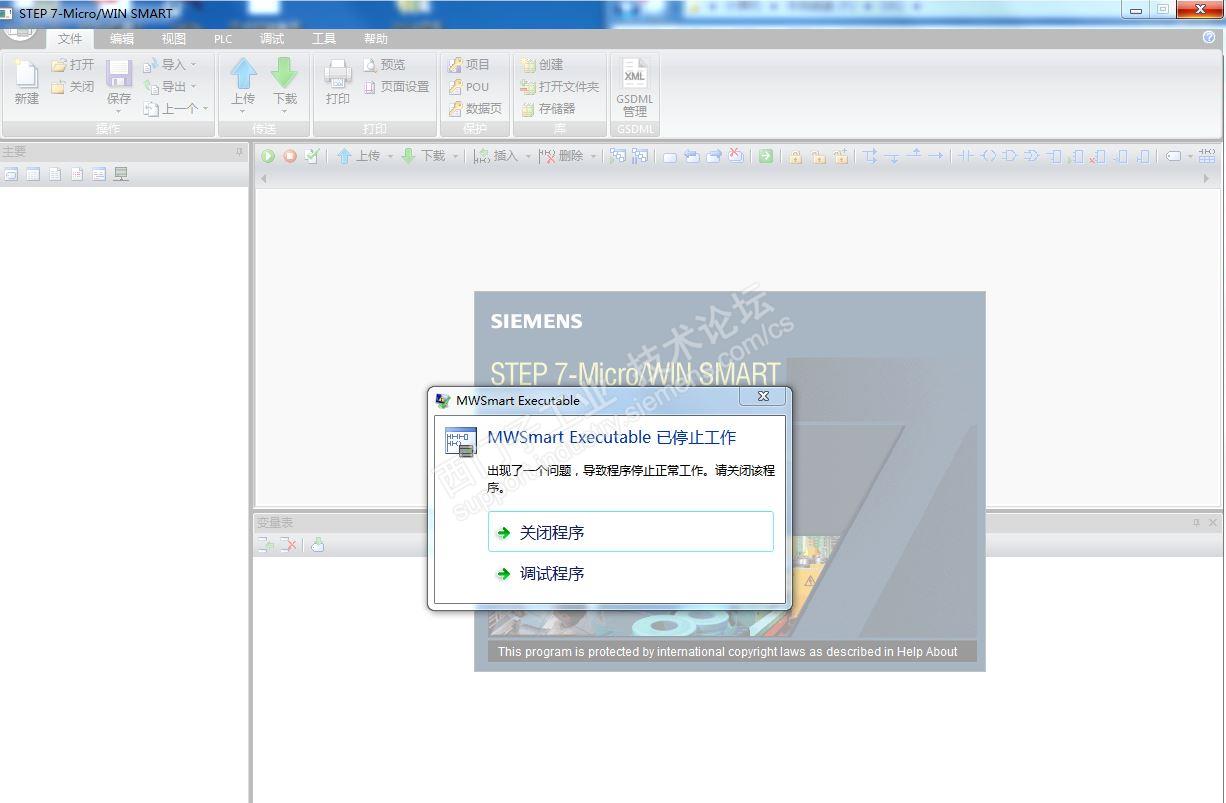
Task: Open dropdown arrow beside toolbar 上传
Action: point(390,156)
